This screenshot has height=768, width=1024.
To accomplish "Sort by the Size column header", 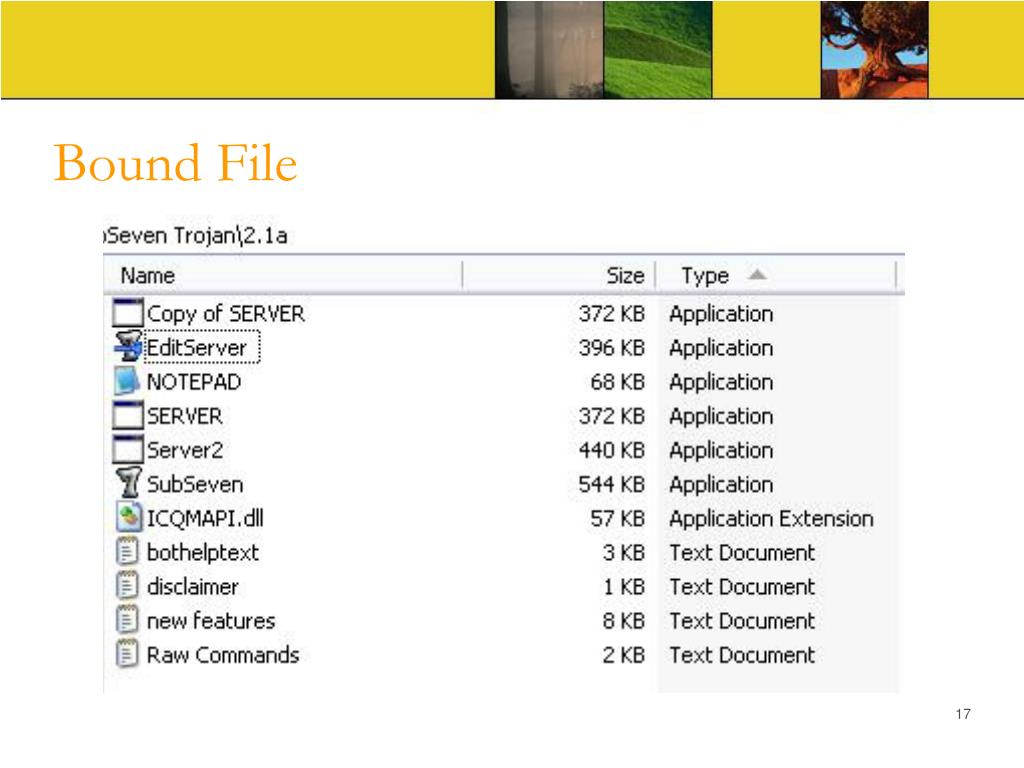I will click(x=625, y=276).
